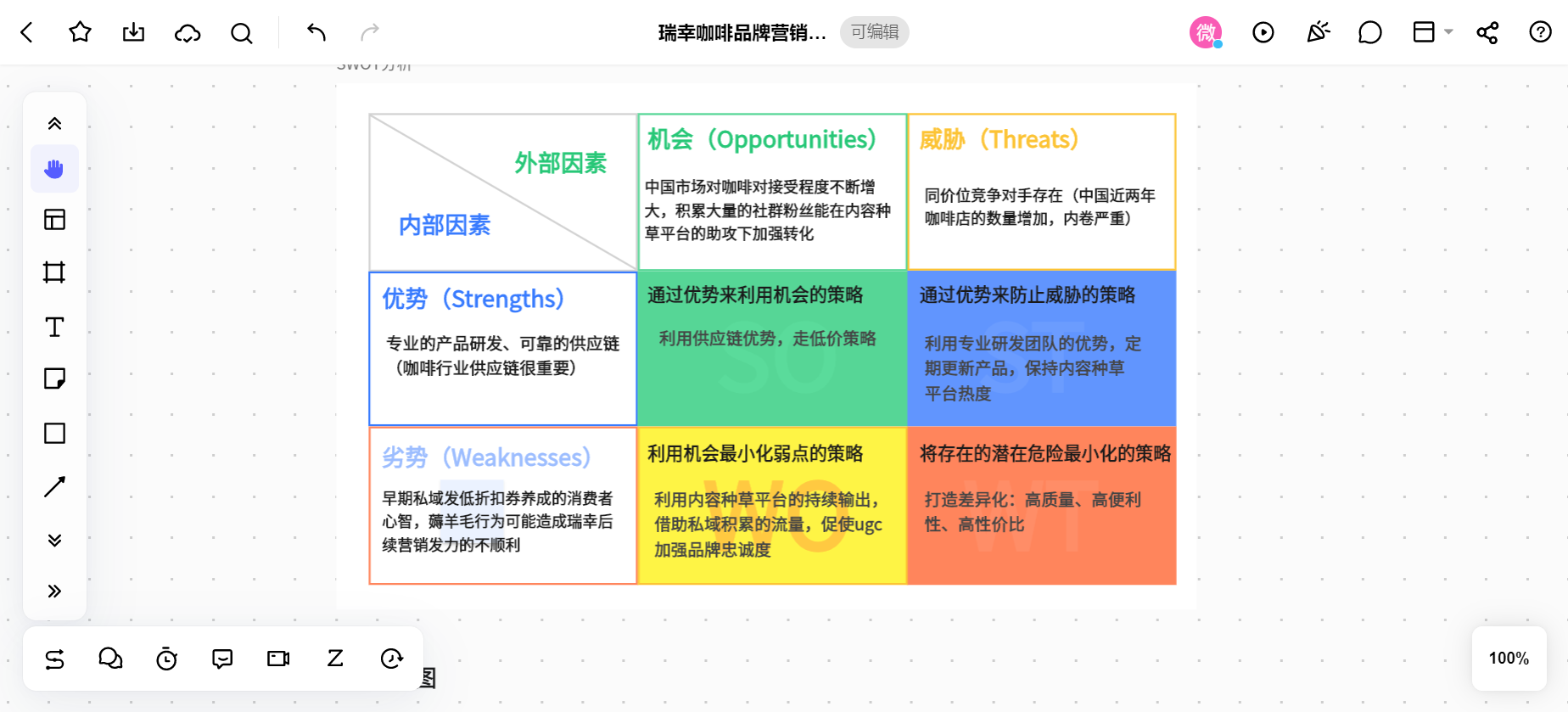The width and height of the screenshot is (1568, 712).
Task: Expand more tools with down chevrons
Action: pos(54,541)
